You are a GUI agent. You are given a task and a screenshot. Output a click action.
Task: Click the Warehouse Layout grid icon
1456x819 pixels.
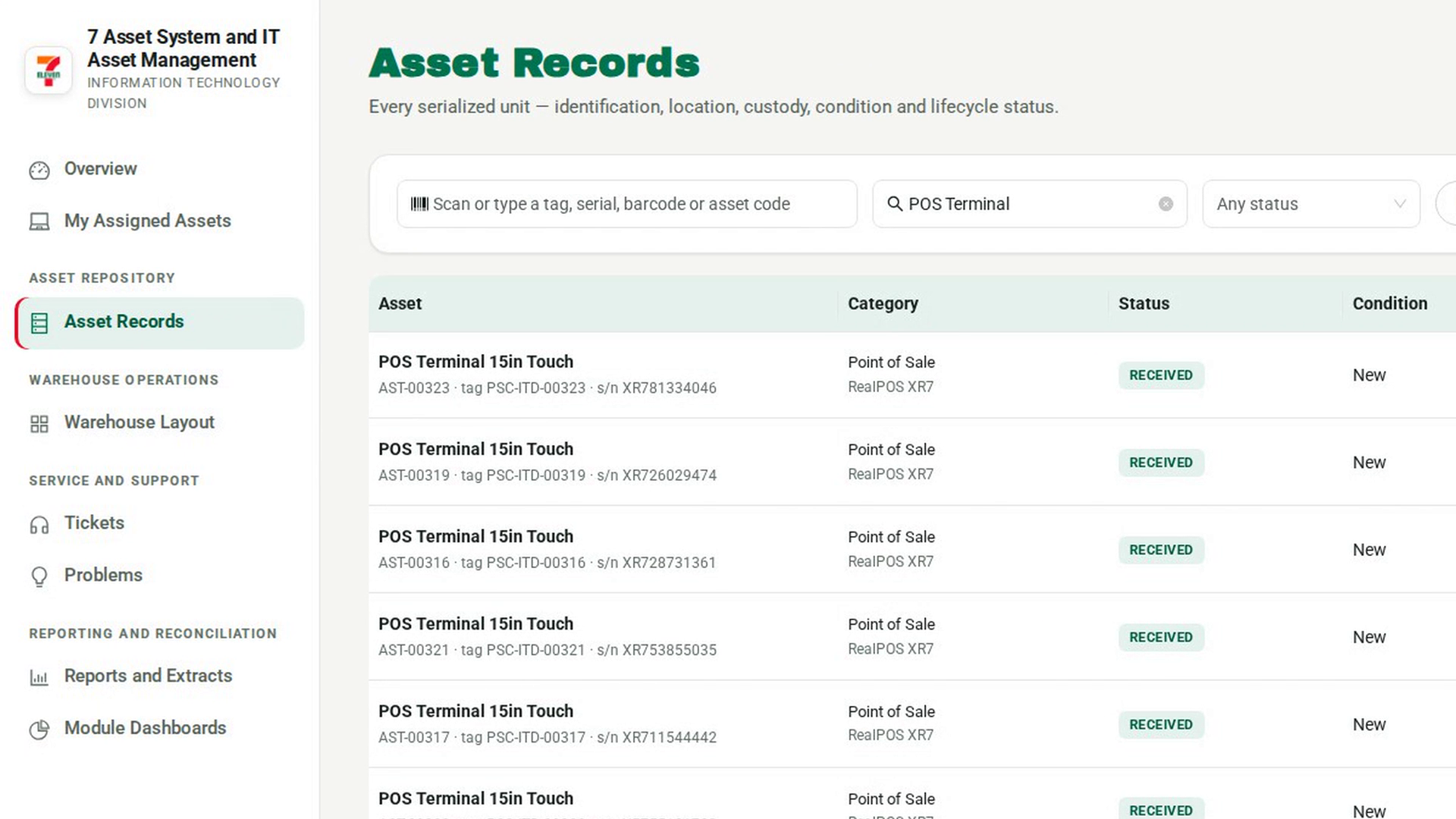click(x=39, y=424)
